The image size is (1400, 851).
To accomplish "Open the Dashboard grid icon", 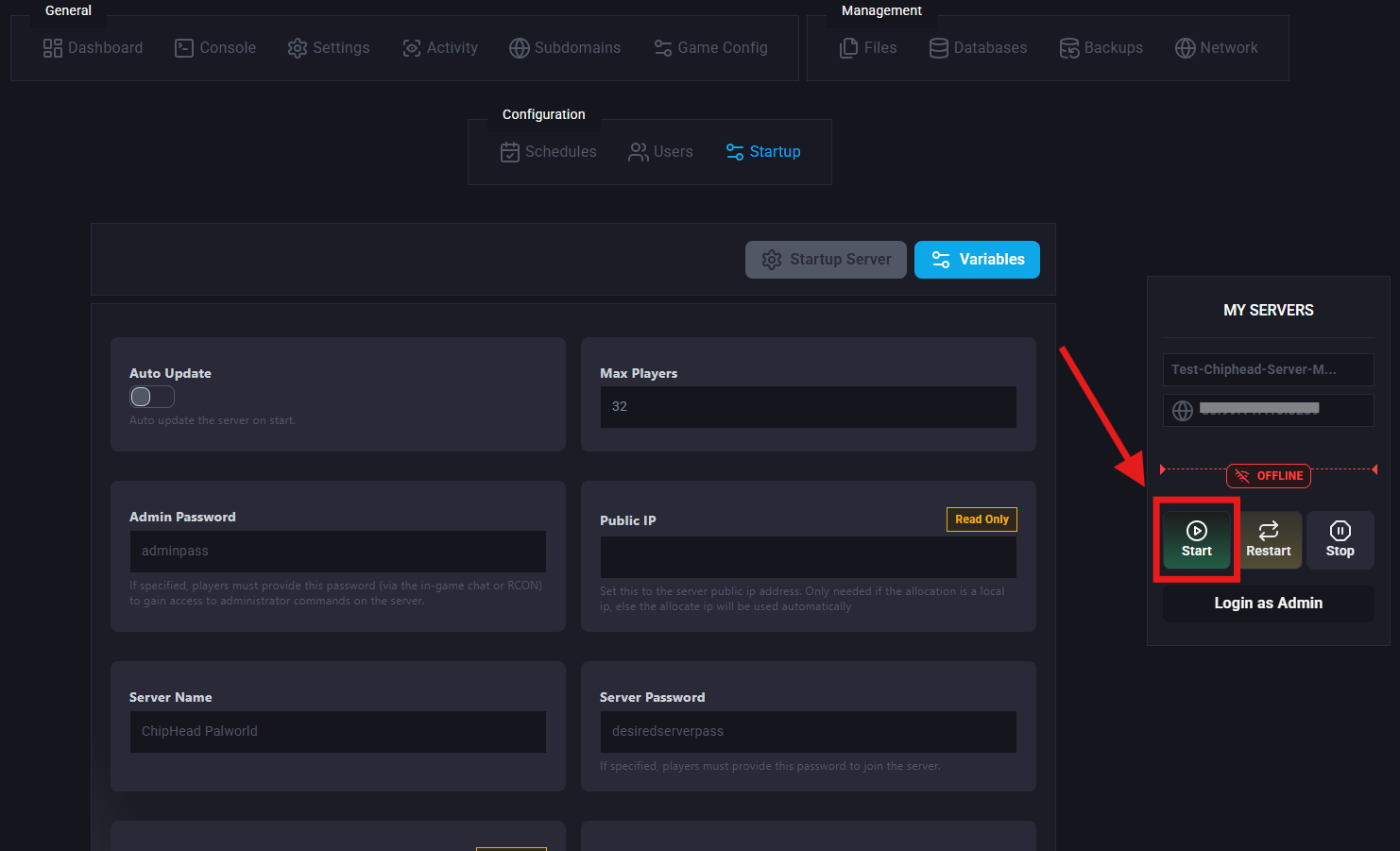I will point(53,48).
